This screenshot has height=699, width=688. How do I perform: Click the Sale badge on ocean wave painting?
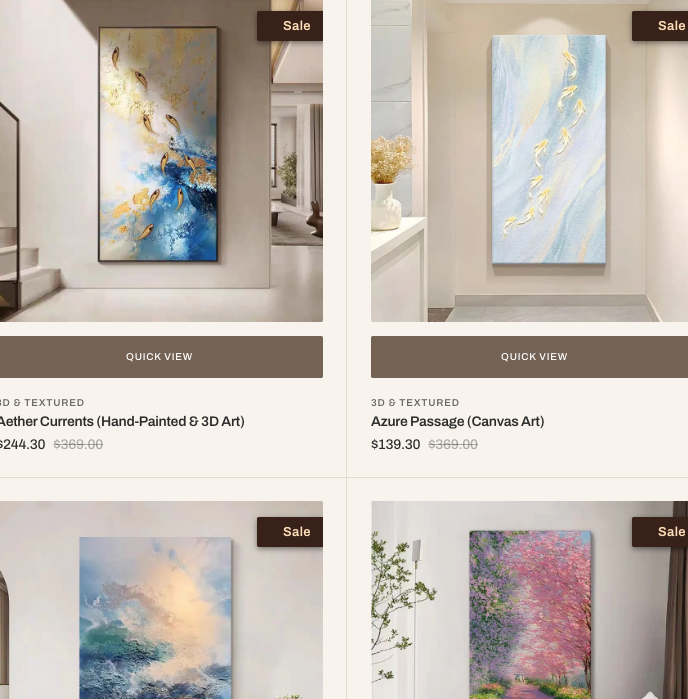(290, 532)
